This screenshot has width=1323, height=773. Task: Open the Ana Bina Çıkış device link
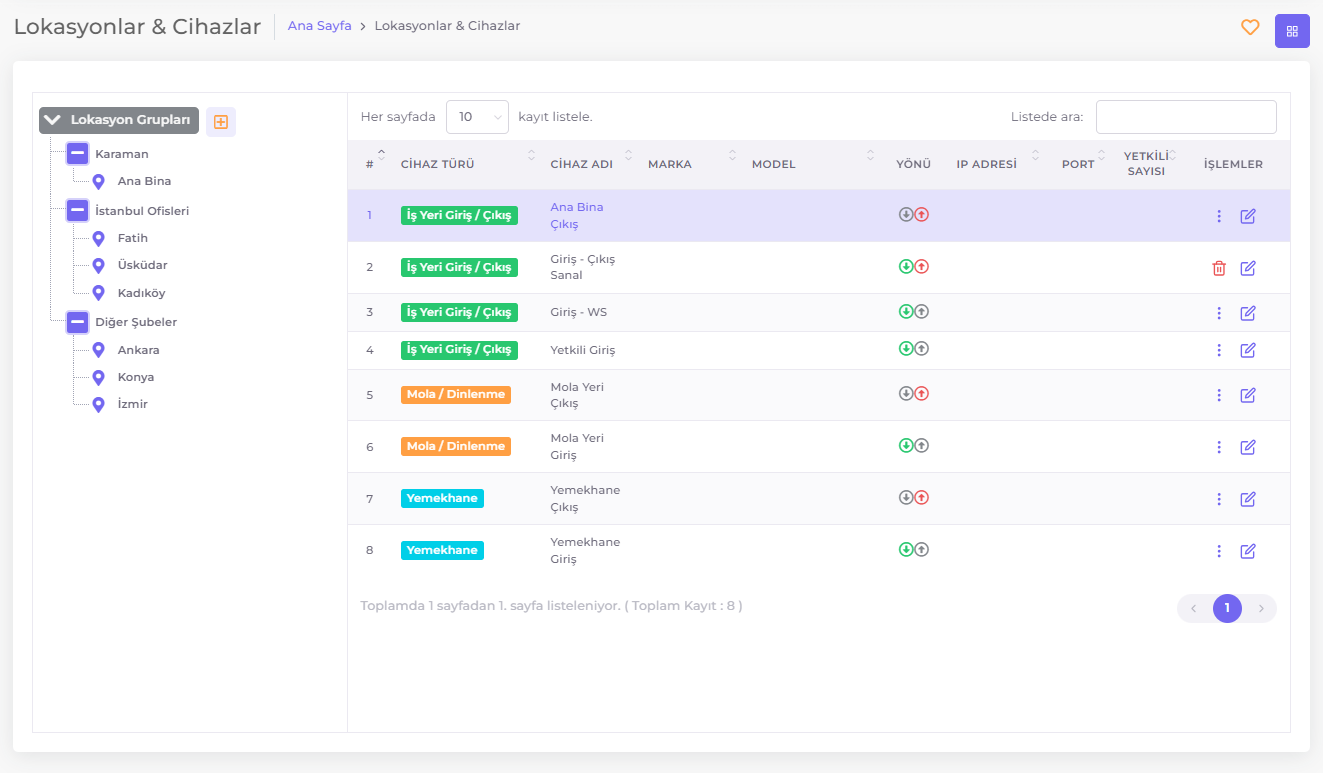pyautogui.click(x=577, y=216)
